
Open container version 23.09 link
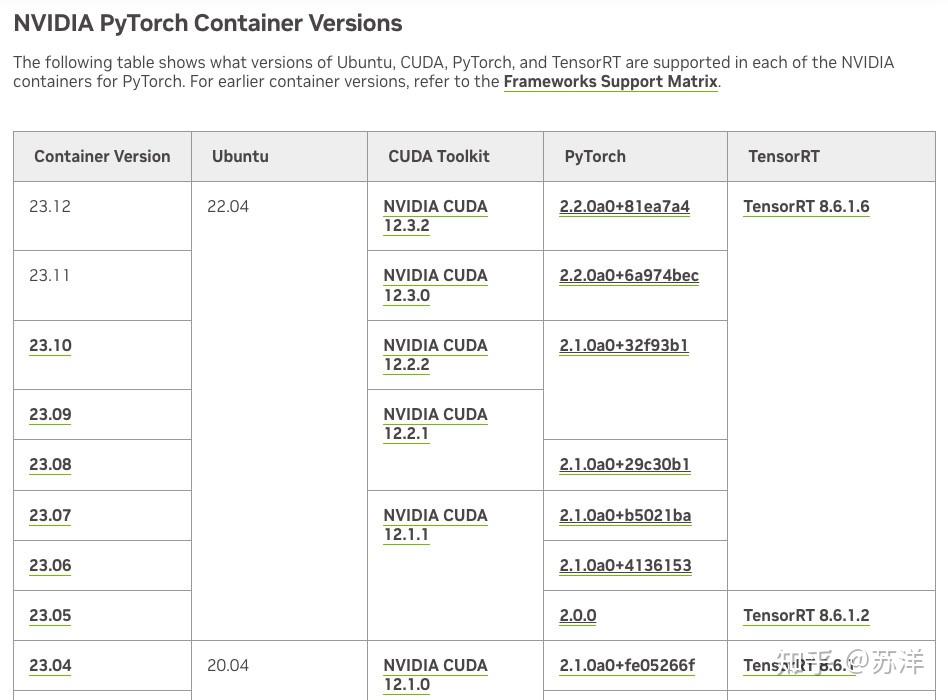coord(50,415)
